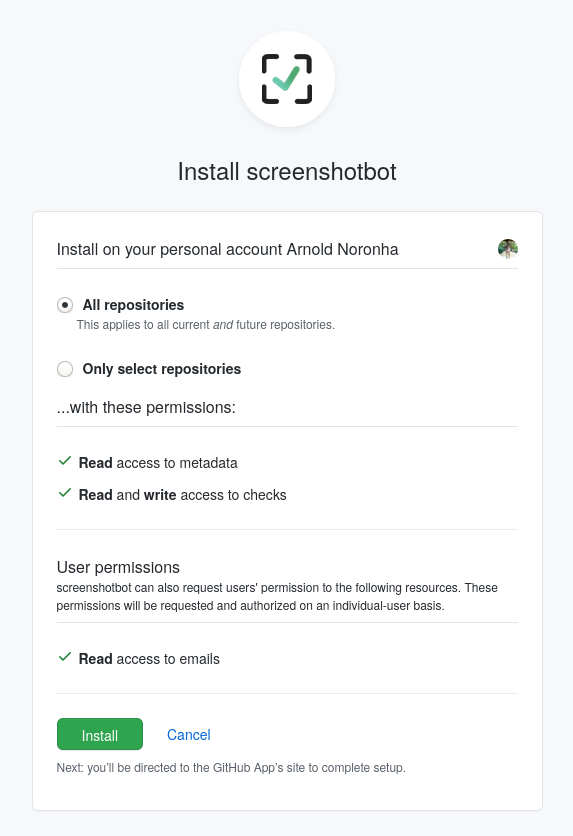Click the Read access to emails permission

pyautogui.click(x=149, y=659)
